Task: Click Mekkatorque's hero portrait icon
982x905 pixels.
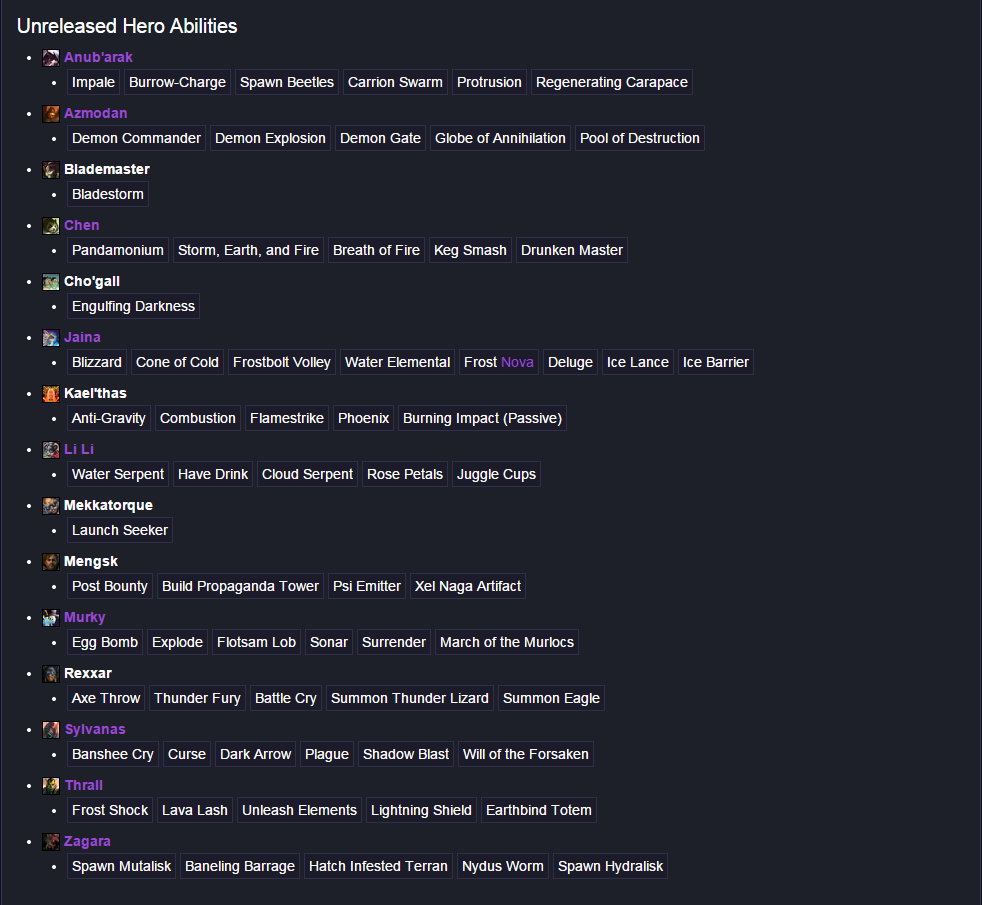Action: coord(51,505)
